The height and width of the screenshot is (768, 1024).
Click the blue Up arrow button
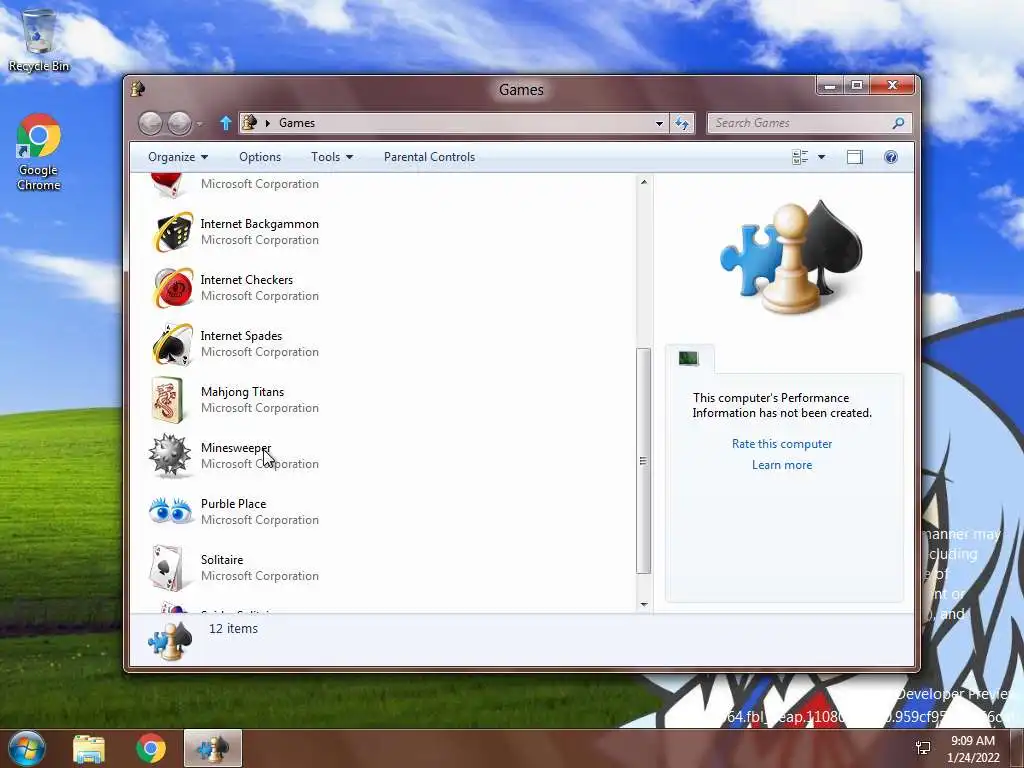pyautogui.click(x=225, y=123)
